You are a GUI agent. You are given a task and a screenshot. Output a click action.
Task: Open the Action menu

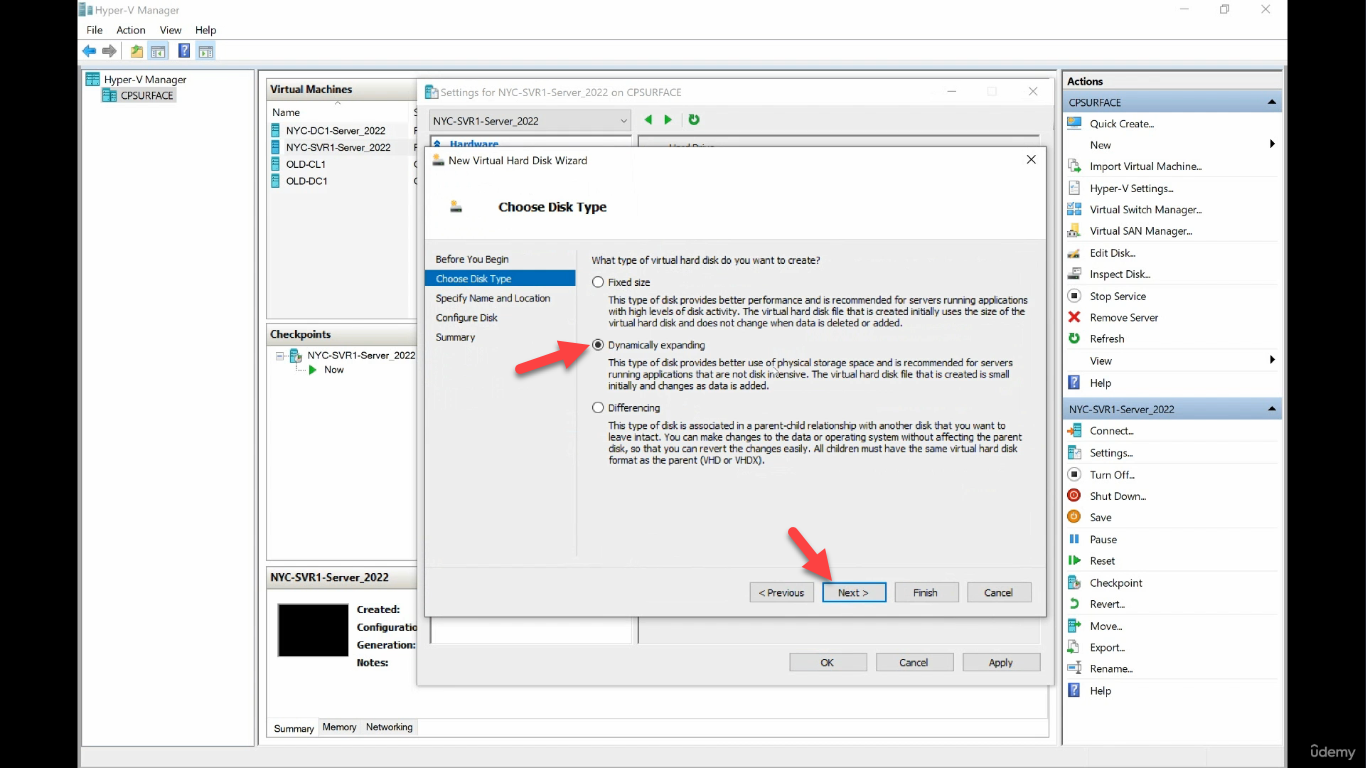point(131,30)
